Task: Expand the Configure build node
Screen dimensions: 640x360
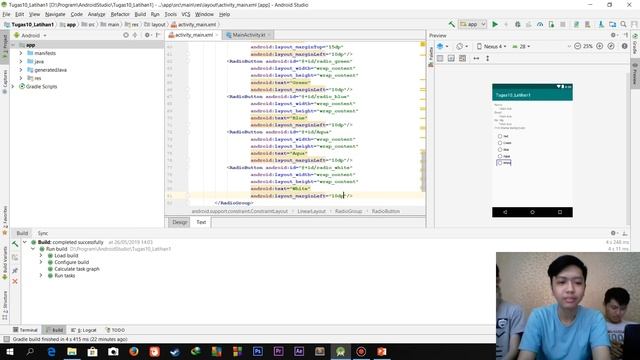Action: (41, 262)
